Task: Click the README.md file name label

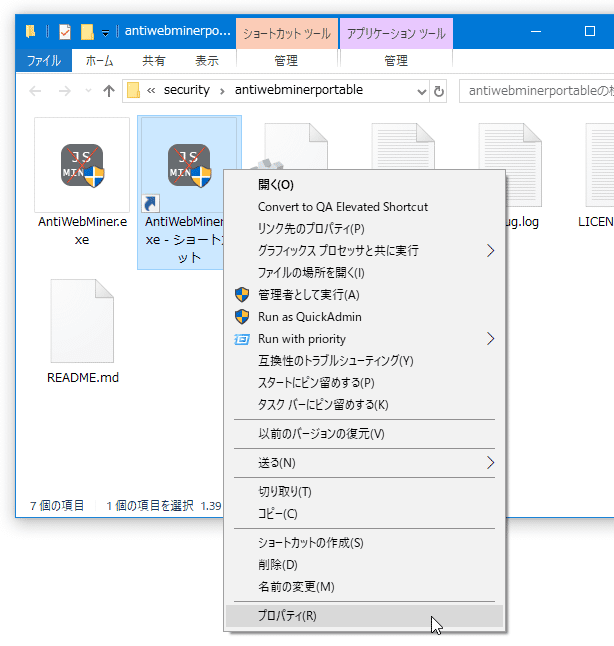Action: tap(82, 377)
